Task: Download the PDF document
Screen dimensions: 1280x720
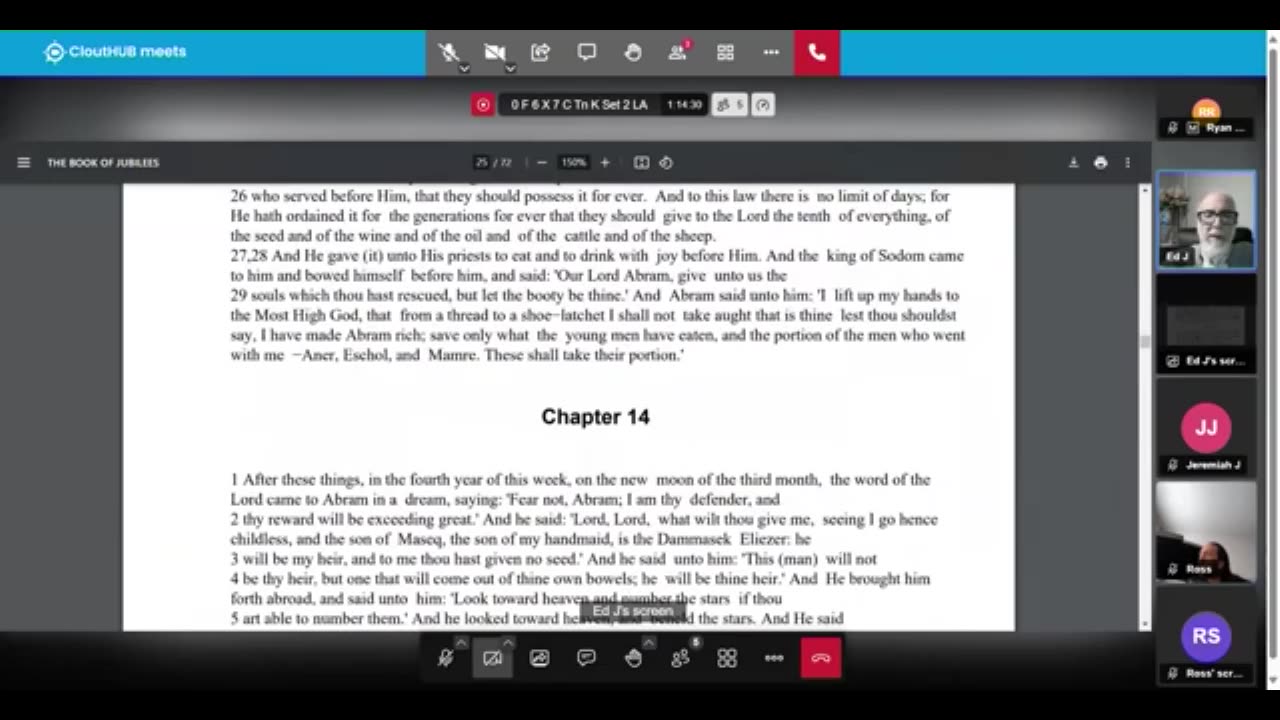Action: (x=1073, y=162)
